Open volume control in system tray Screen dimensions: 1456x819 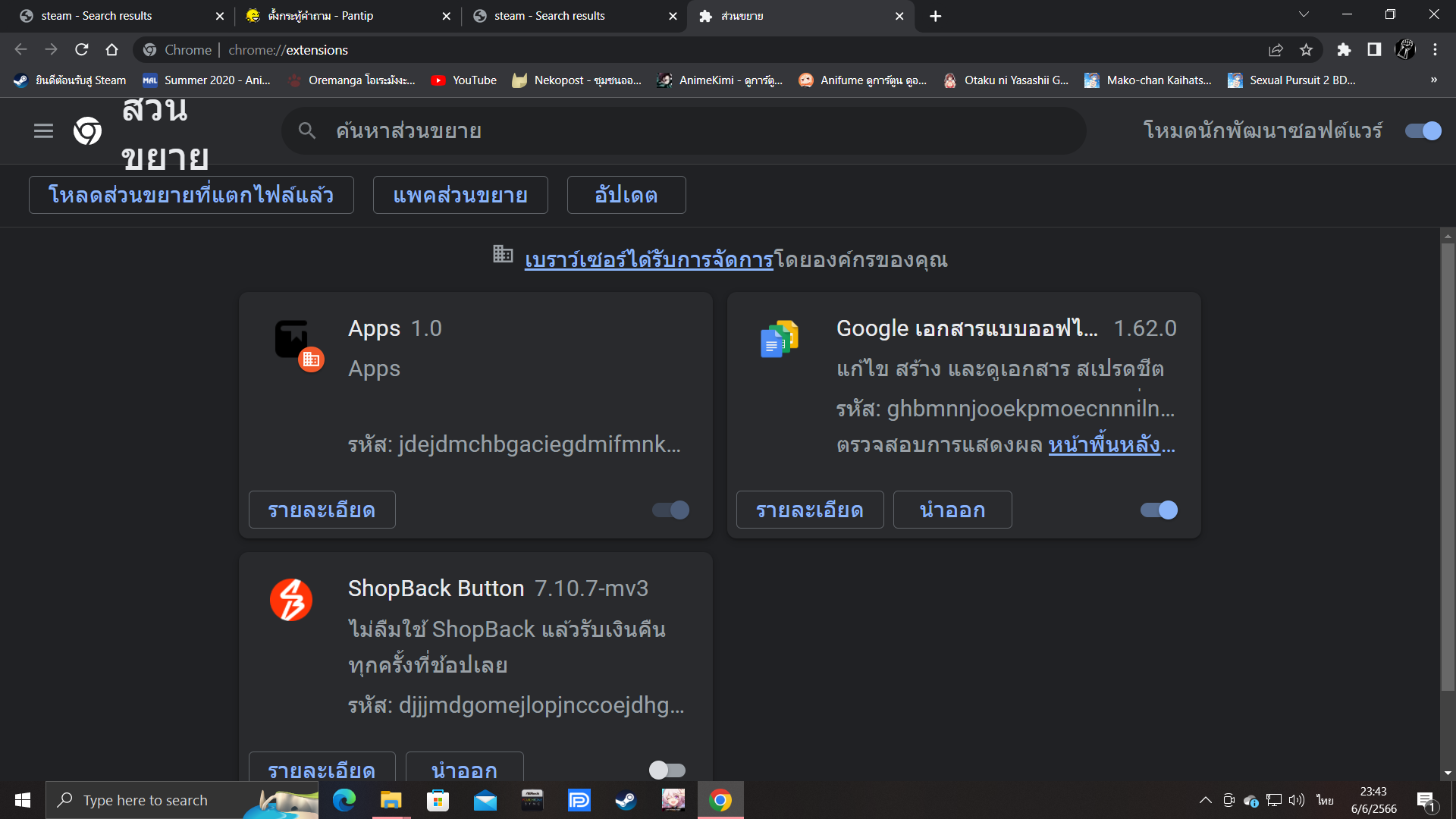point(1297,800)
